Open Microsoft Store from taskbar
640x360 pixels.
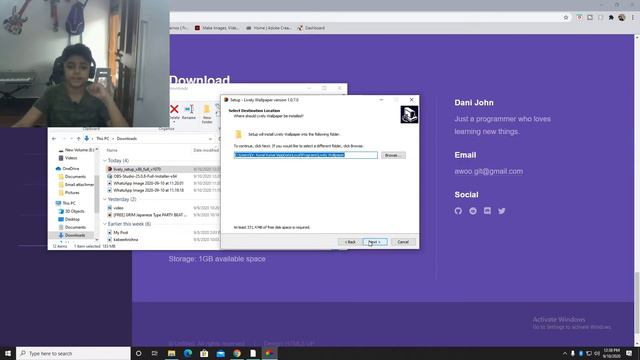point(204,353)
